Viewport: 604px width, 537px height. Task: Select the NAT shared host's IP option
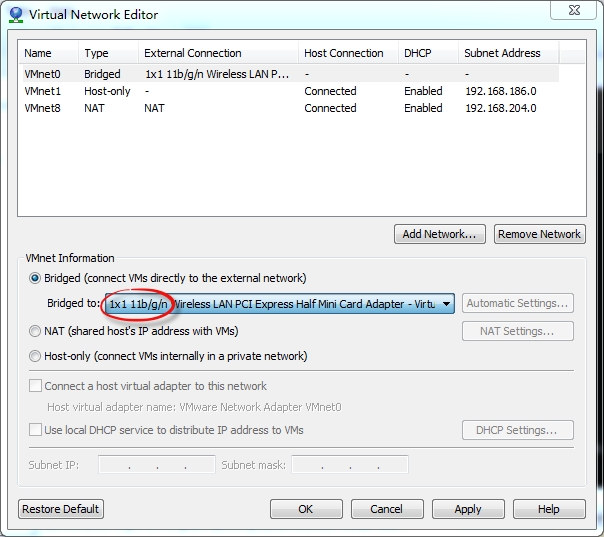(35, 331)
